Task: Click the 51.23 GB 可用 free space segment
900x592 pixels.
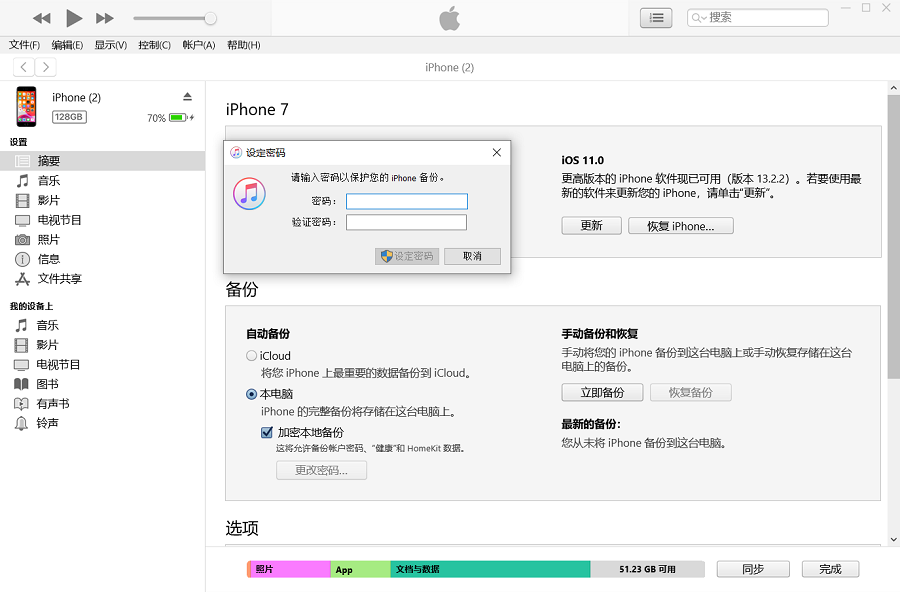Action: click(x=647, y=569)
